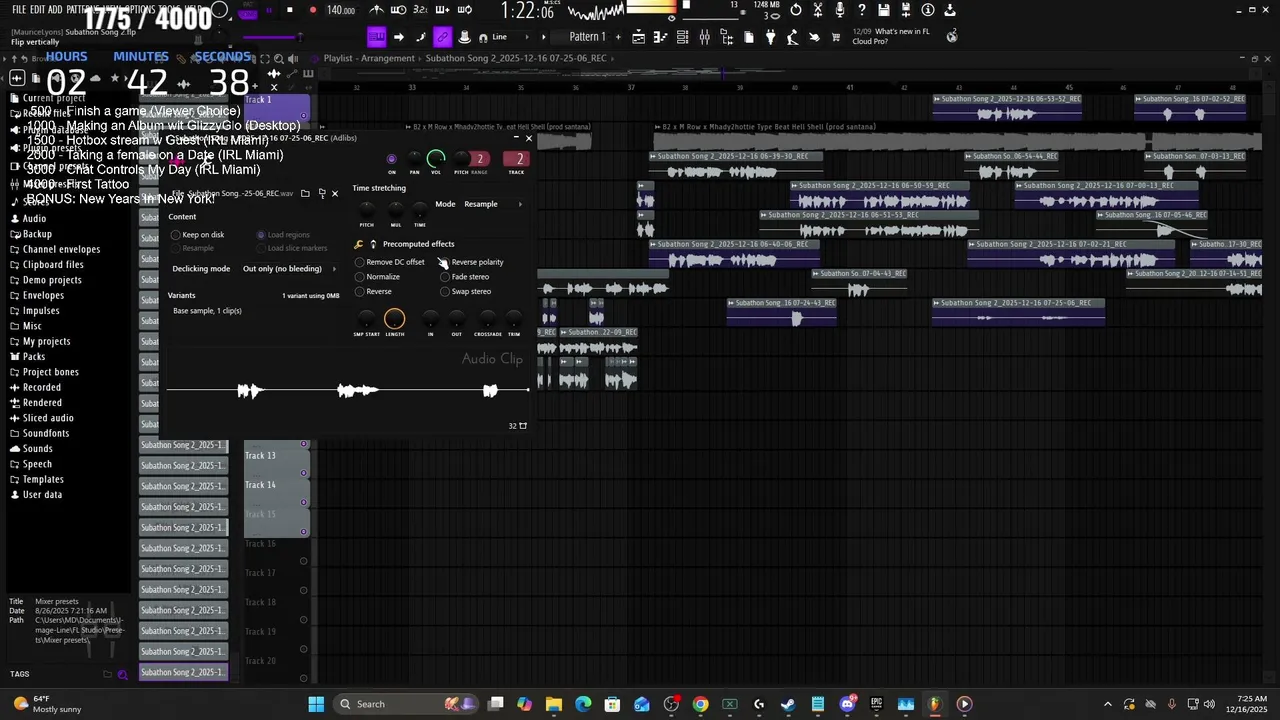Click the undo history circular arrow icon
1280x720 pixels.
pos(795,10)
